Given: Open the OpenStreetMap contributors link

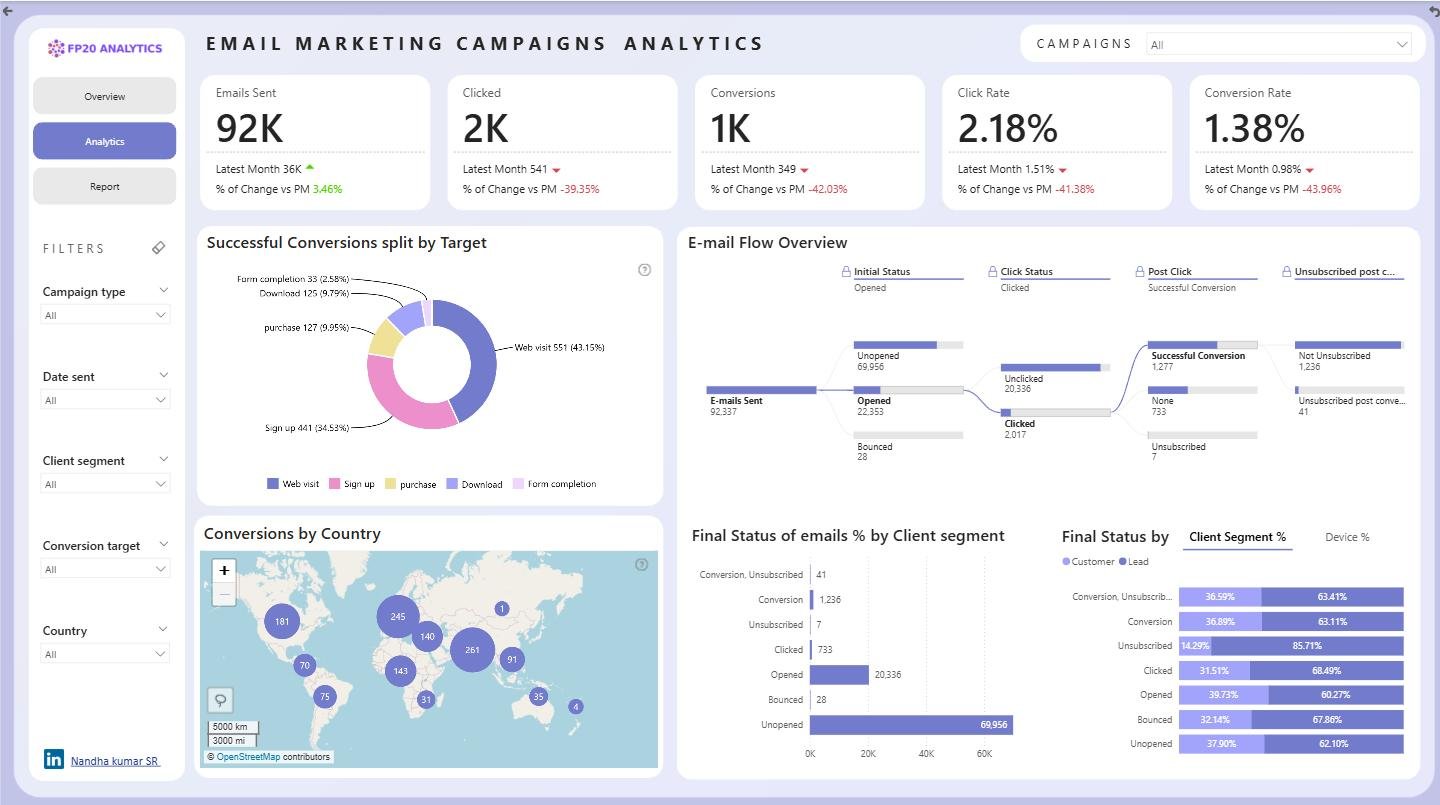Looking at the screenshot, I should 248,757.
